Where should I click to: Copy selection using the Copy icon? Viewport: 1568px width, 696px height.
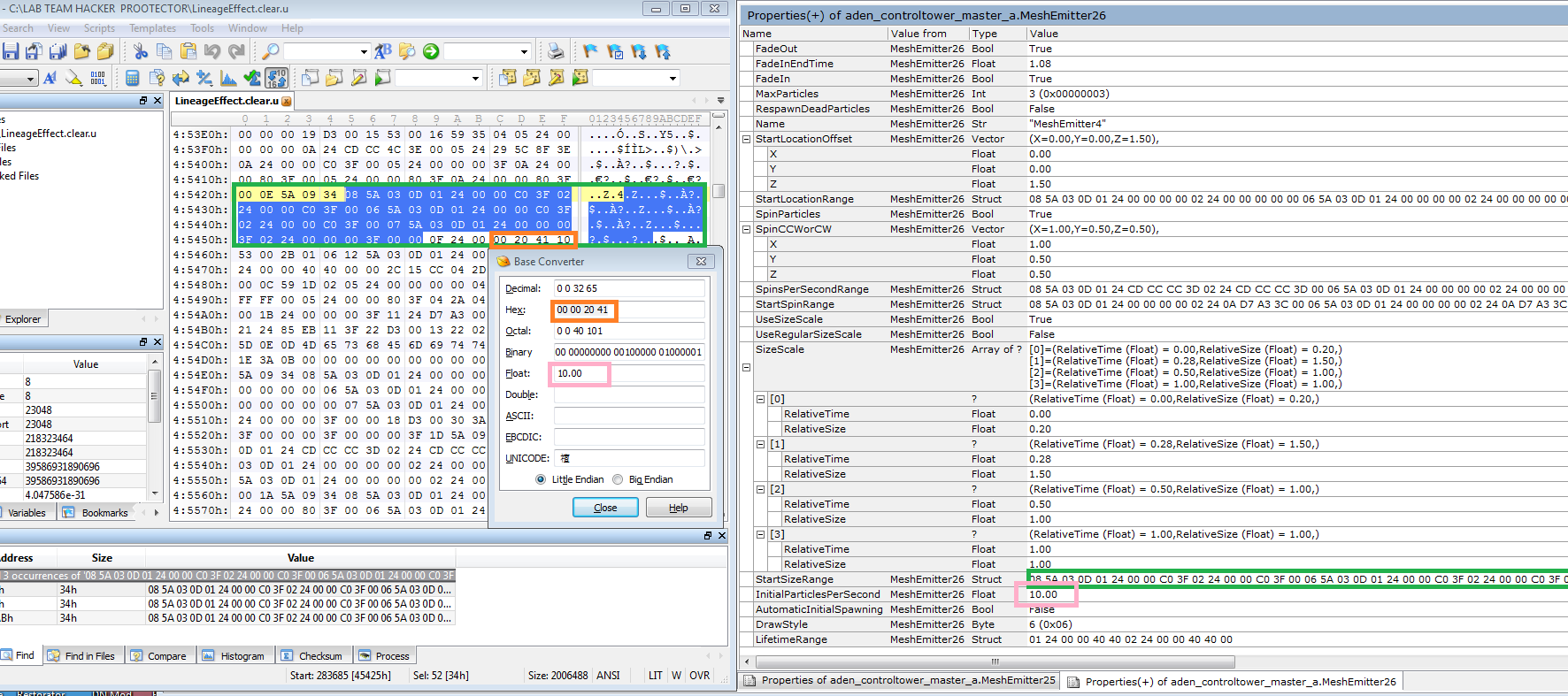[164, 51]
